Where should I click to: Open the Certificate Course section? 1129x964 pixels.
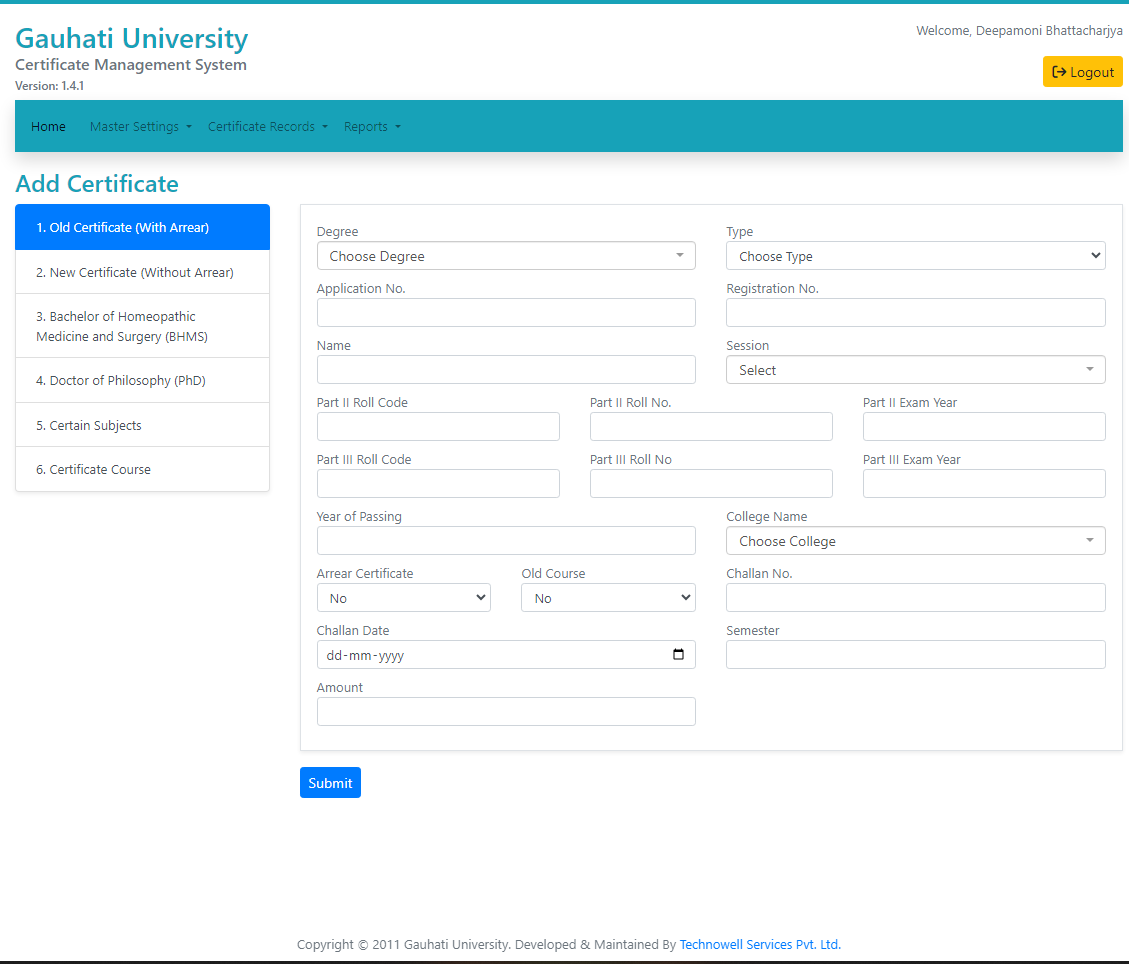pyautogui.click(x=143, y=469)
